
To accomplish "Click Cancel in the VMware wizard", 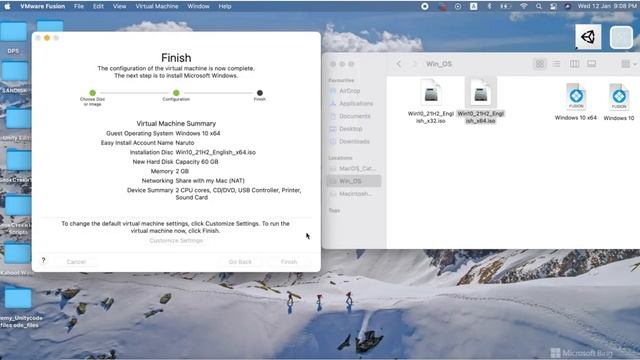I will pyautogui.click(x=76, y=262).
